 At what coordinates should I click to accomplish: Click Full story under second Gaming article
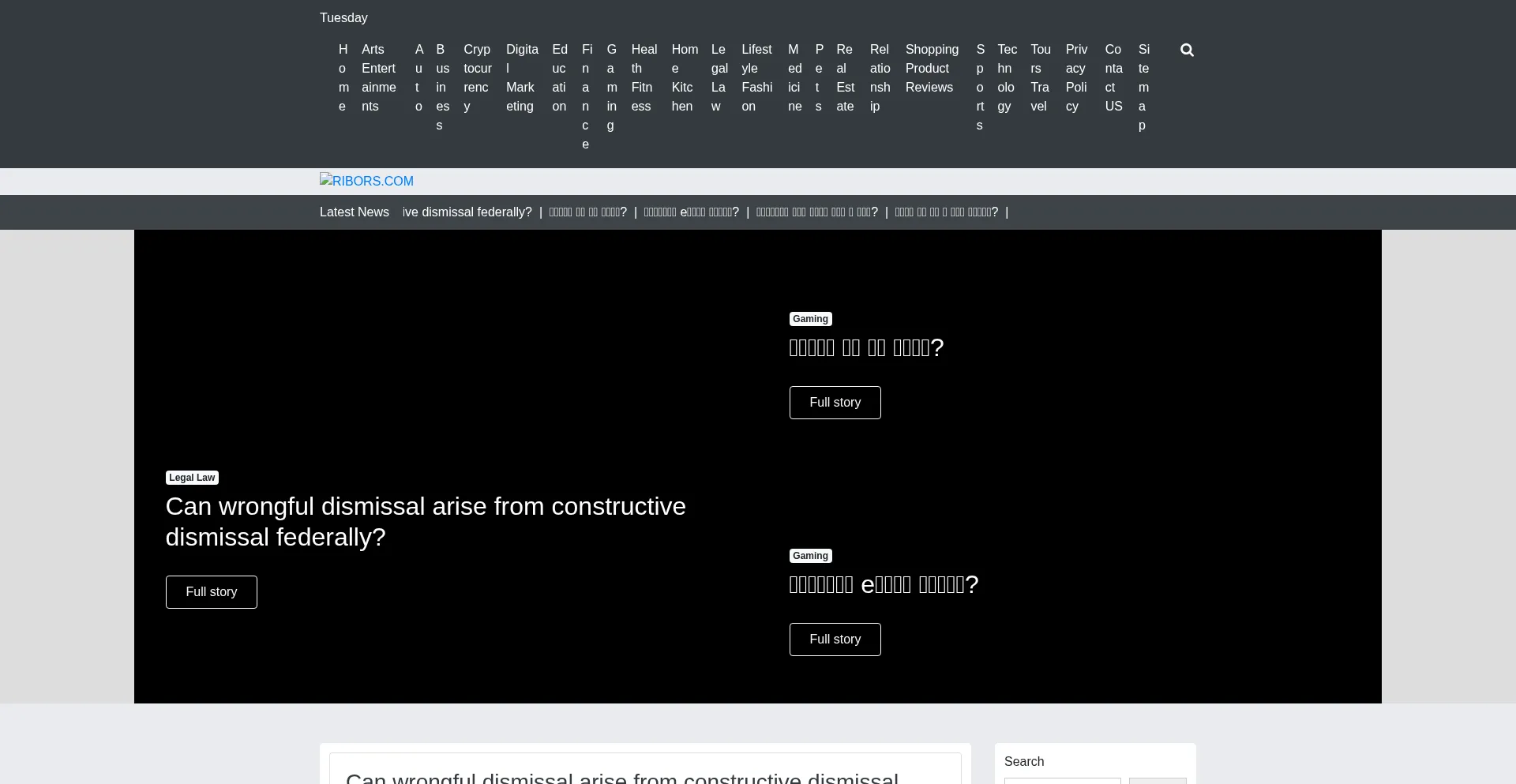[835, 640]
